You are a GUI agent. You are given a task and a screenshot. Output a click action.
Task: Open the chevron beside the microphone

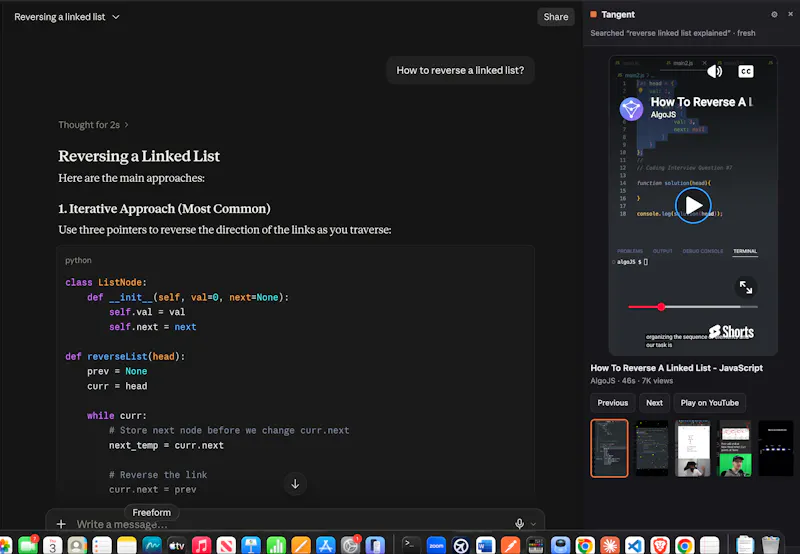point(533,524)
